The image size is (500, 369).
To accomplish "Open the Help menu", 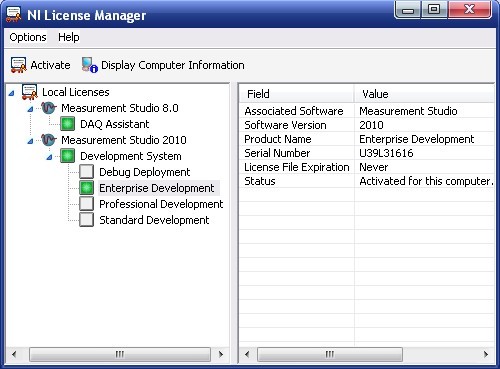I will click(x=69, y=37).
